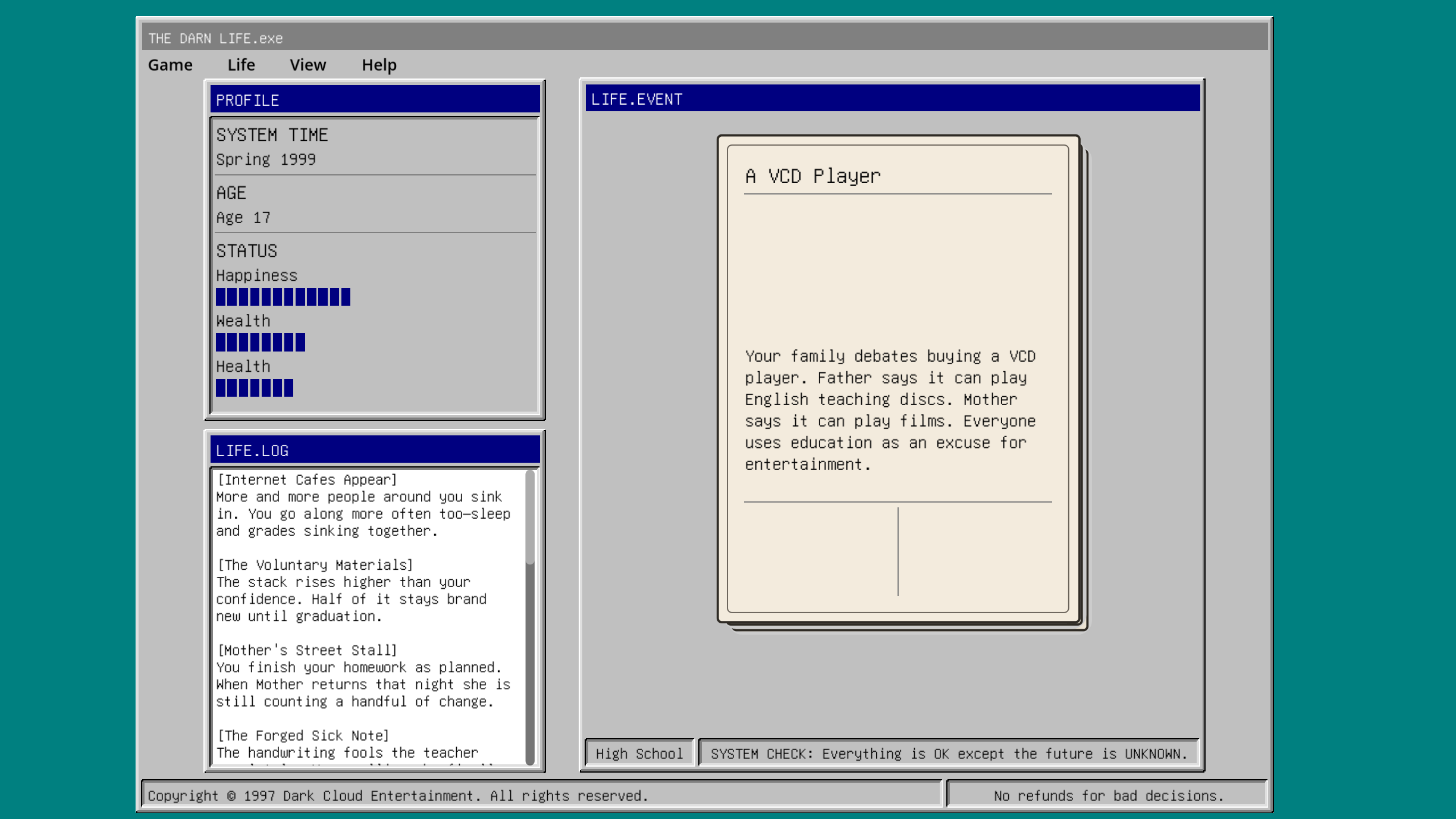Viewport: 1456px width, 819px height.
Task: Click the 'Age 17' value
Action: click(x=243, y=218)
